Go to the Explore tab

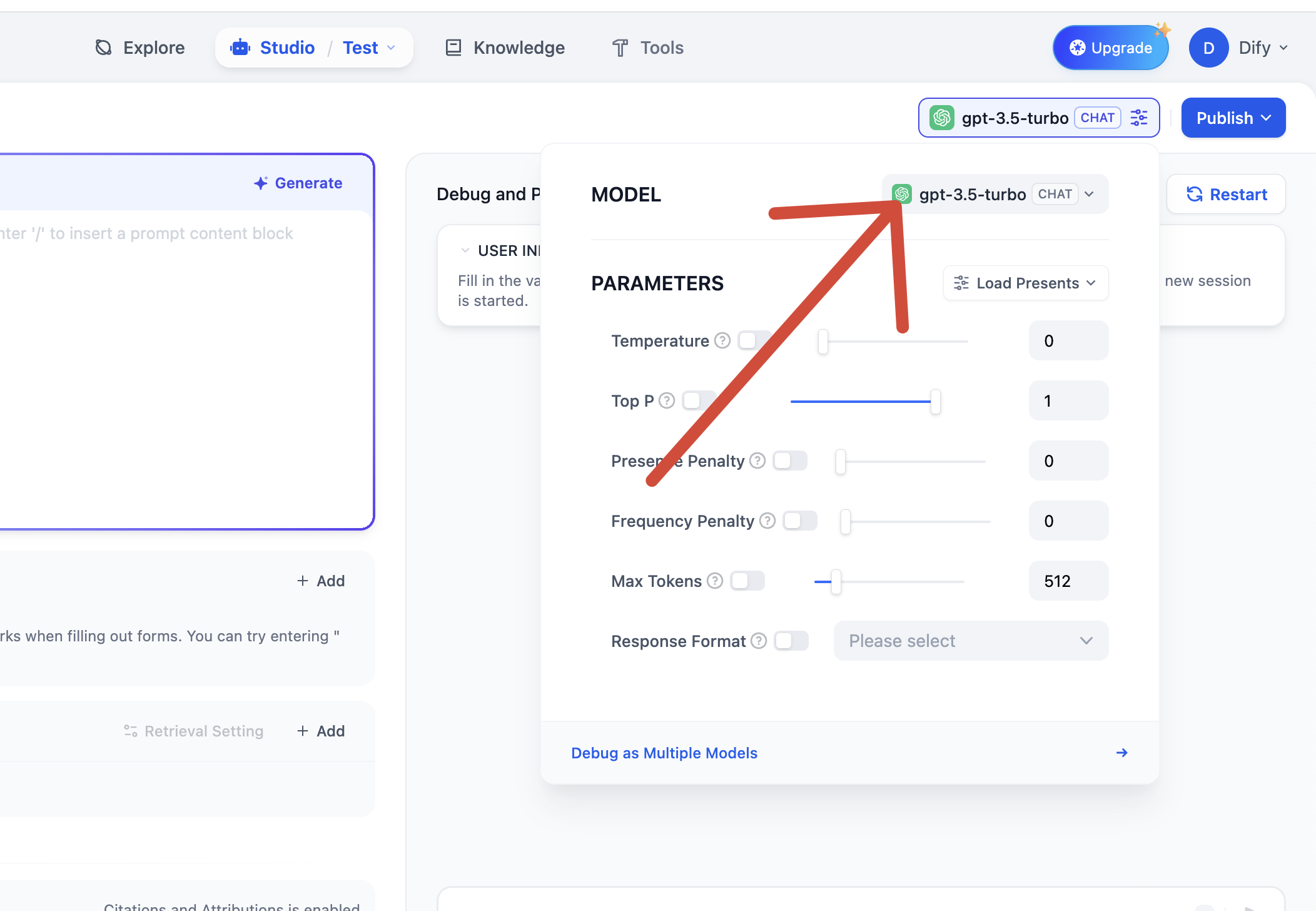pyautogui.click(x=140, y=48)
